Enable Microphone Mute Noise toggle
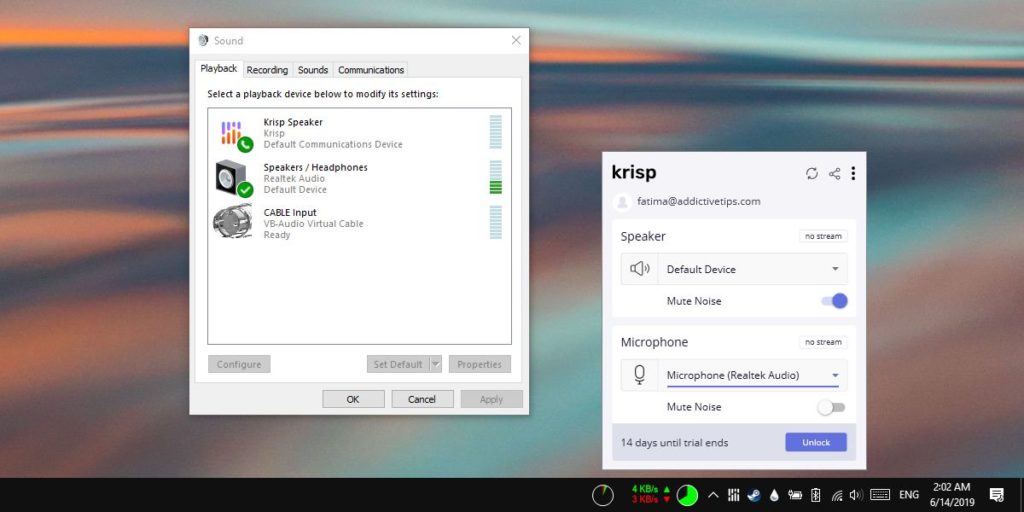Viewport: 1024px width, 512px height. click(831, 407)
